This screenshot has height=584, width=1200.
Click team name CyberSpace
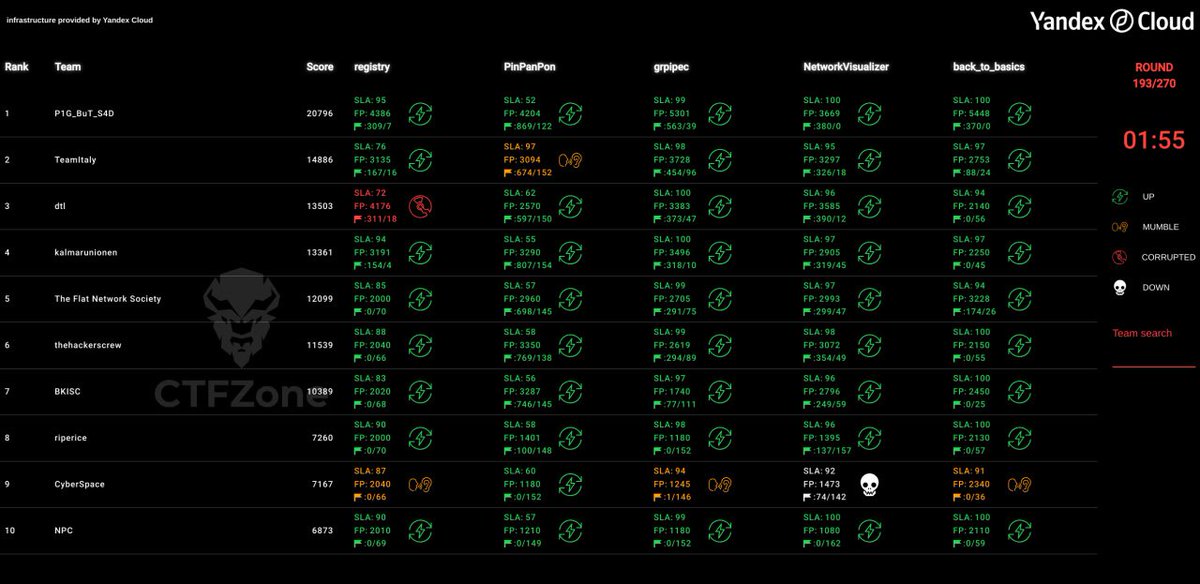click(x=80, y=484)
